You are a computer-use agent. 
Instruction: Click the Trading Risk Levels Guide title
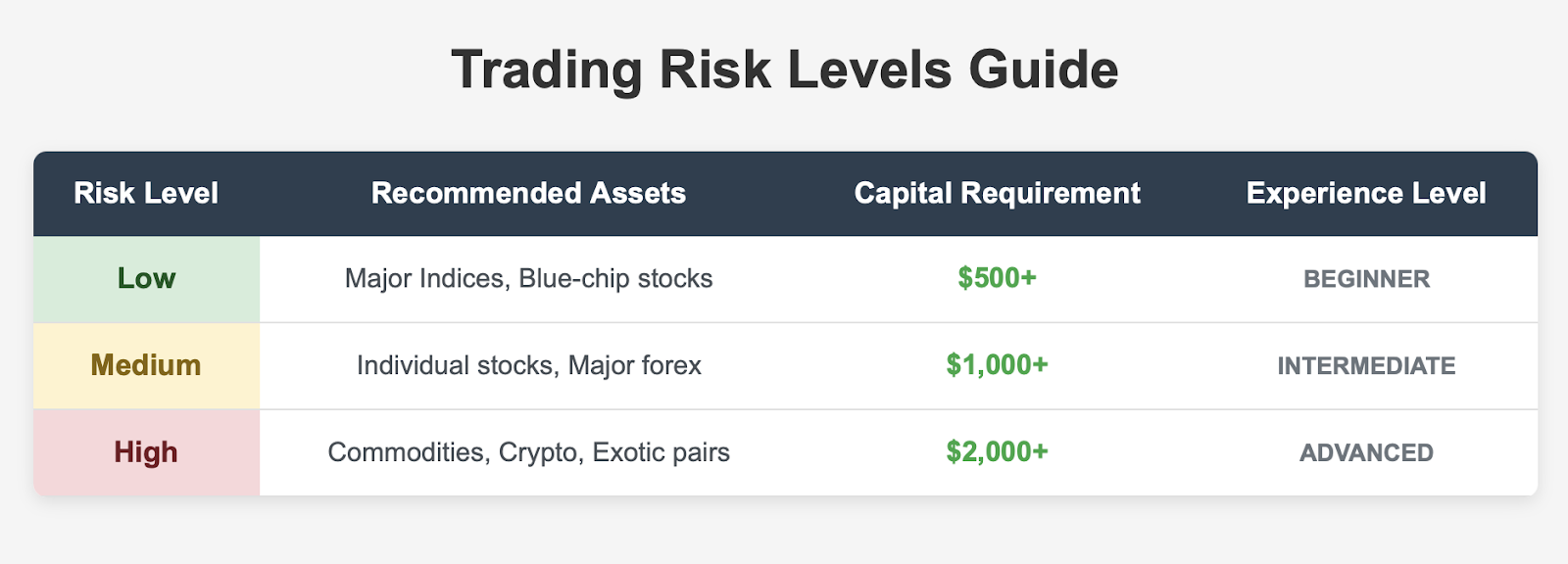784,70
